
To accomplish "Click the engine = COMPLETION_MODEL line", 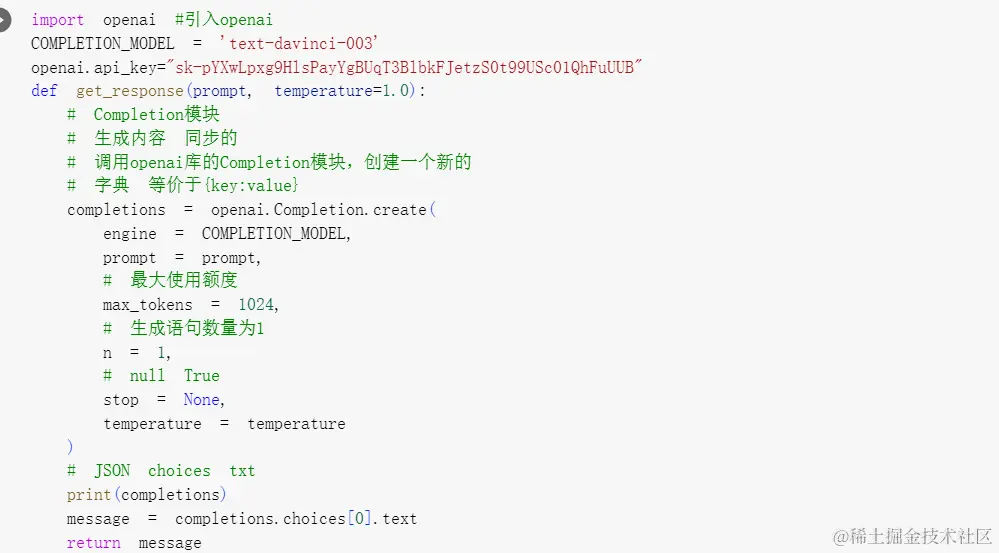I will [227, 234].
